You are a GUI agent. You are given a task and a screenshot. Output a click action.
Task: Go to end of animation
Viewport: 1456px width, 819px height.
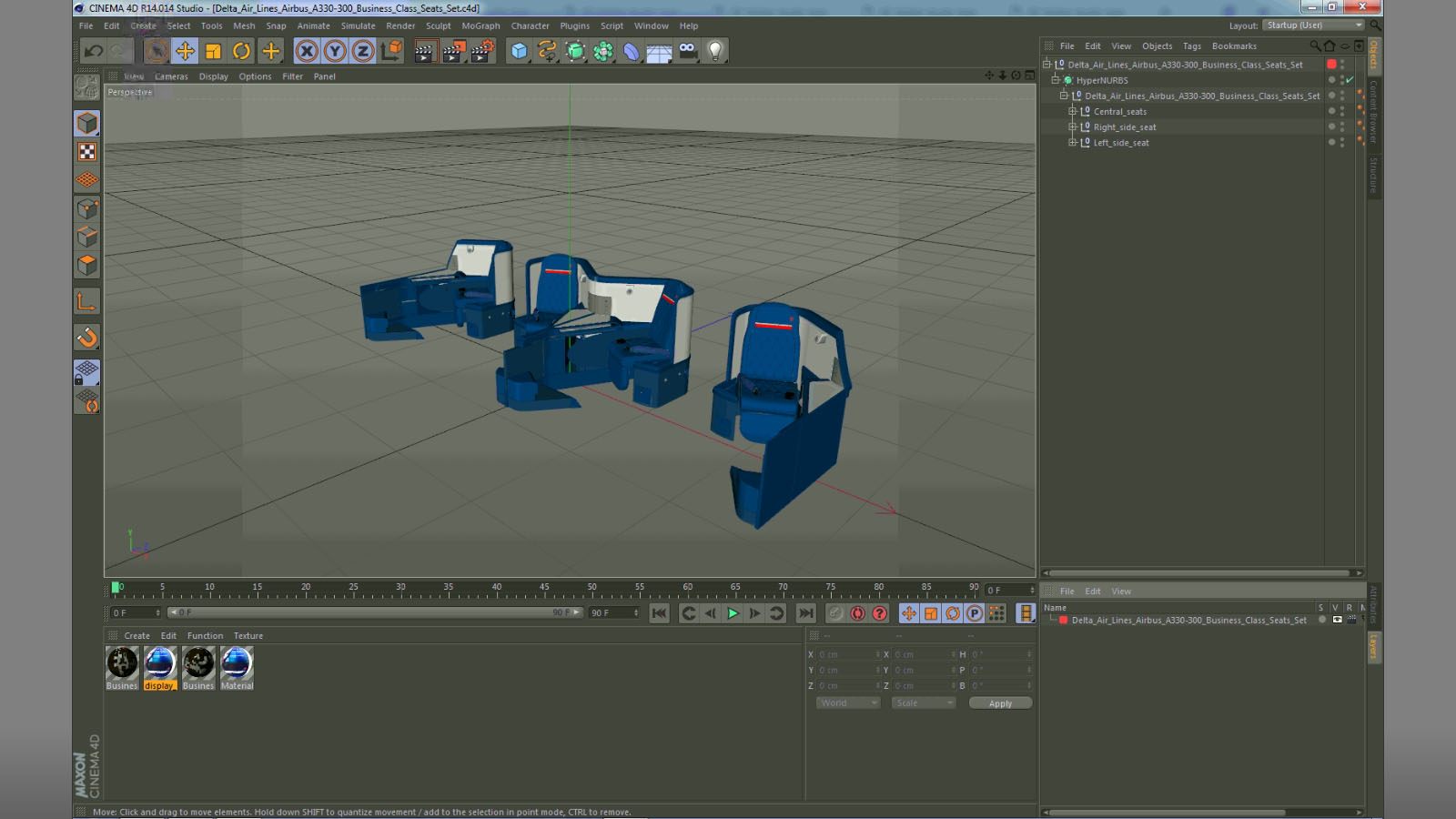pyautogui.click(x=805, y=613)
